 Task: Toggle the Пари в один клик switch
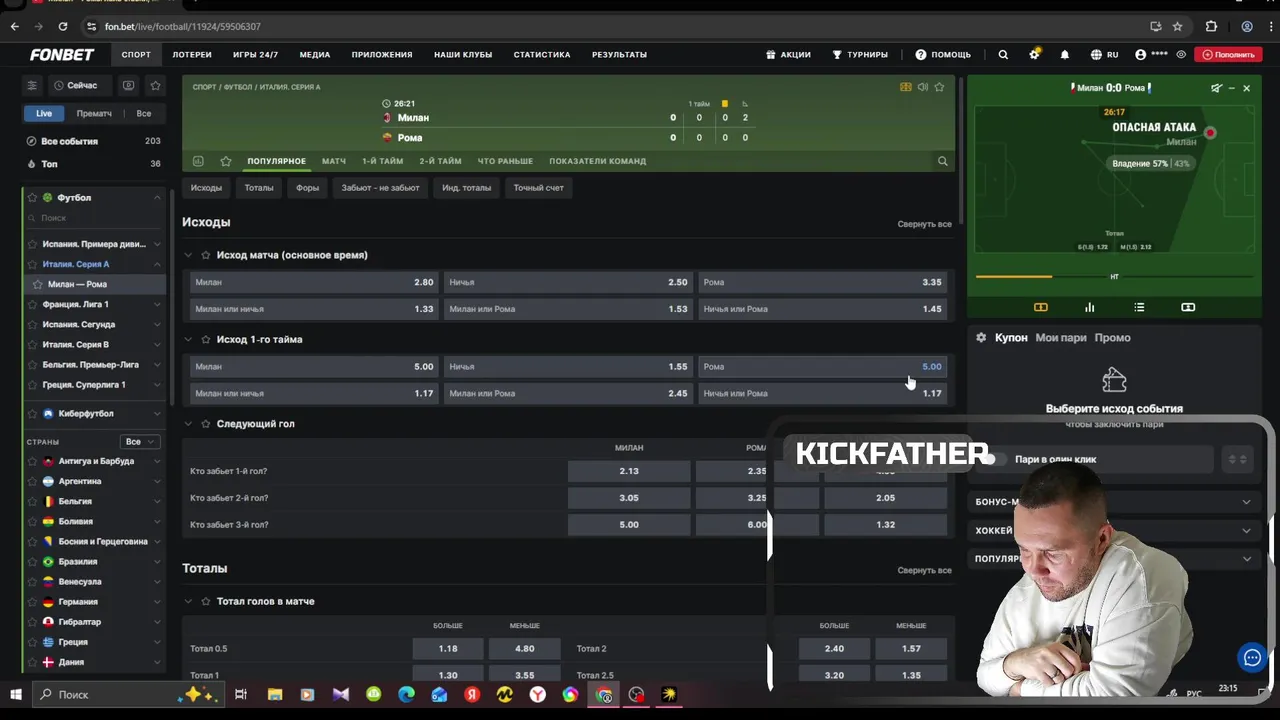pos(992,459)
